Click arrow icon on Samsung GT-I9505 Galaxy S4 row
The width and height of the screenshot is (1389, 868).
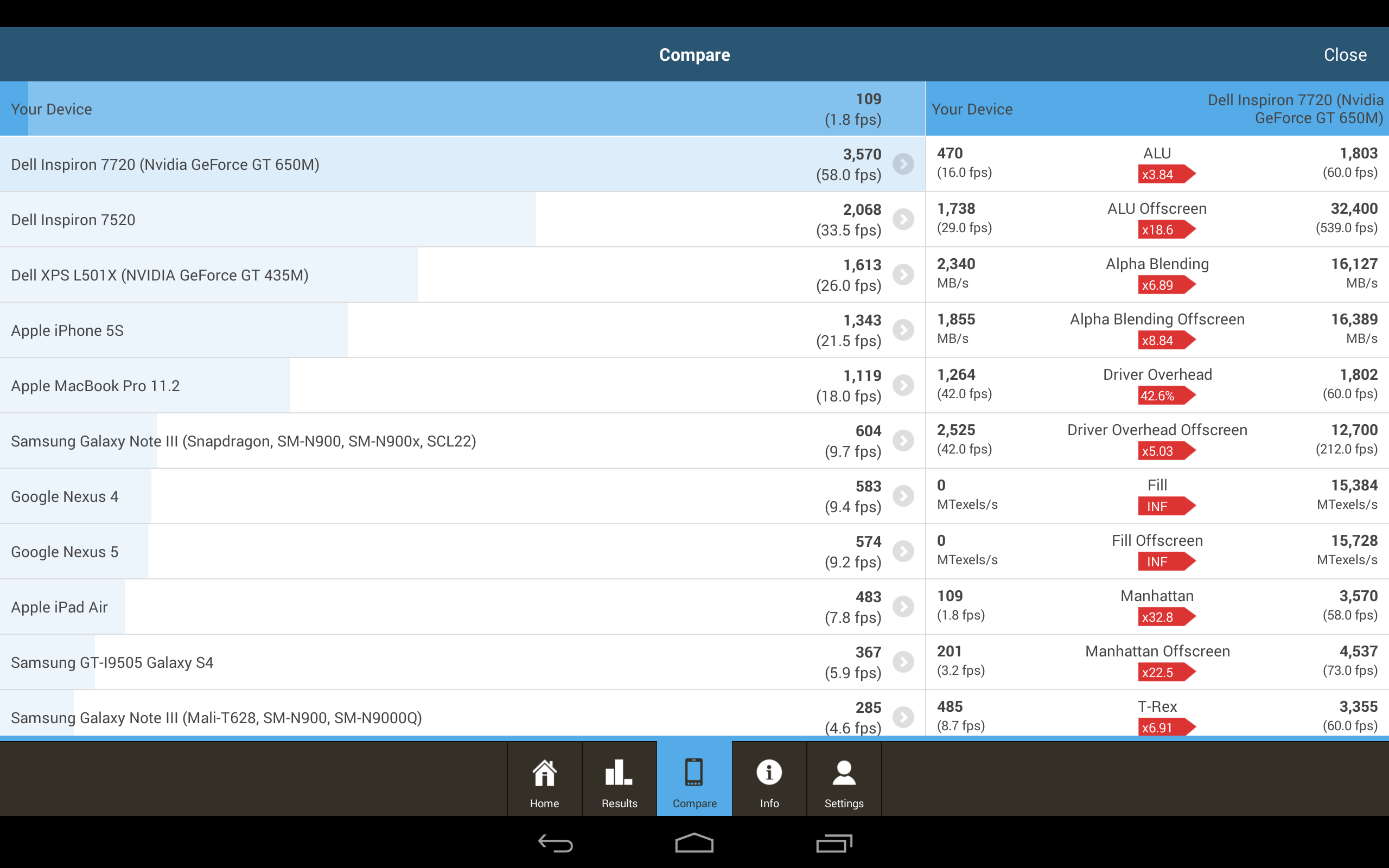[x=903, y=661]
